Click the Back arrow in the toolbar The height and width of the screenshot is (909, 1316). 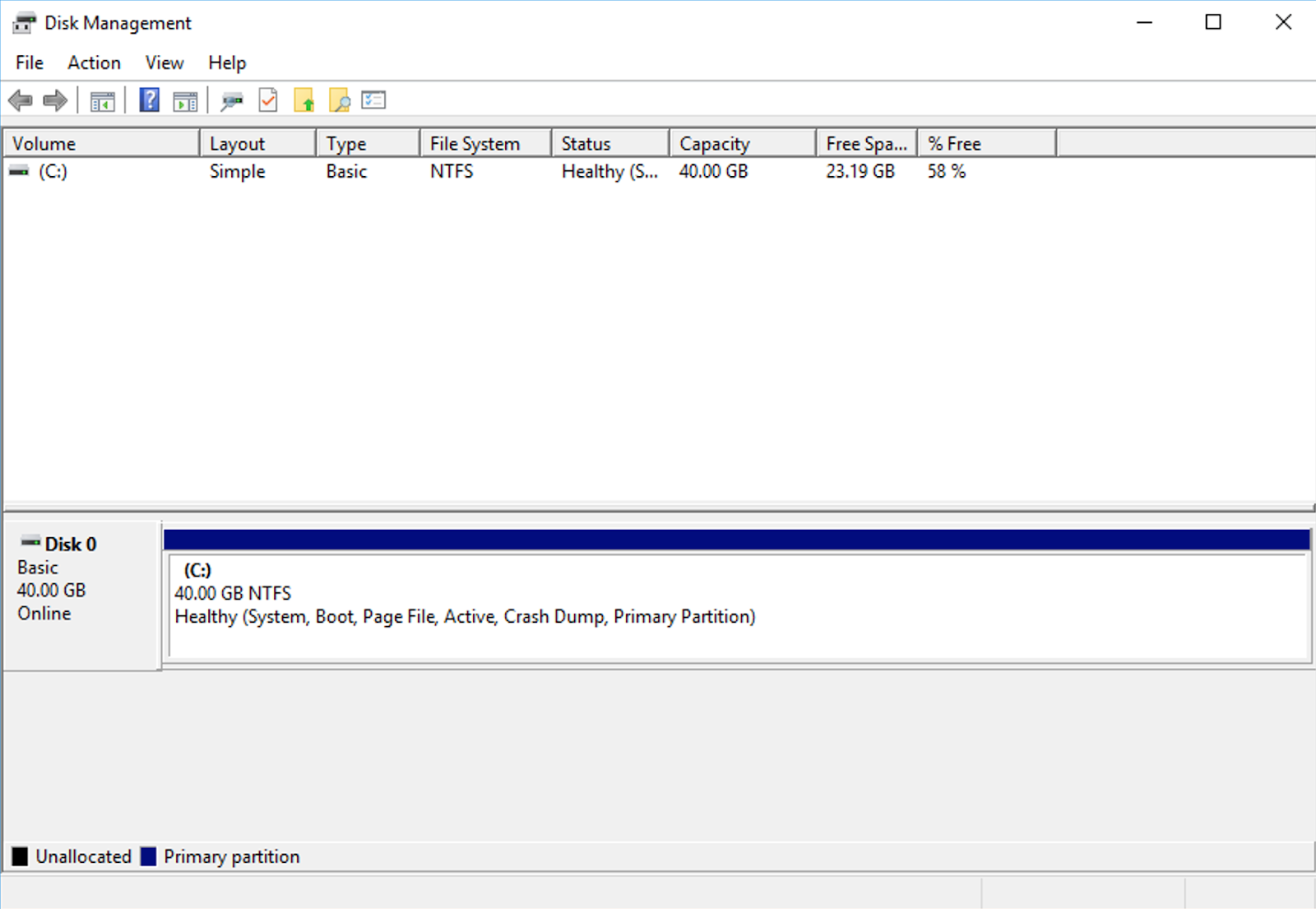click(21, 101)
